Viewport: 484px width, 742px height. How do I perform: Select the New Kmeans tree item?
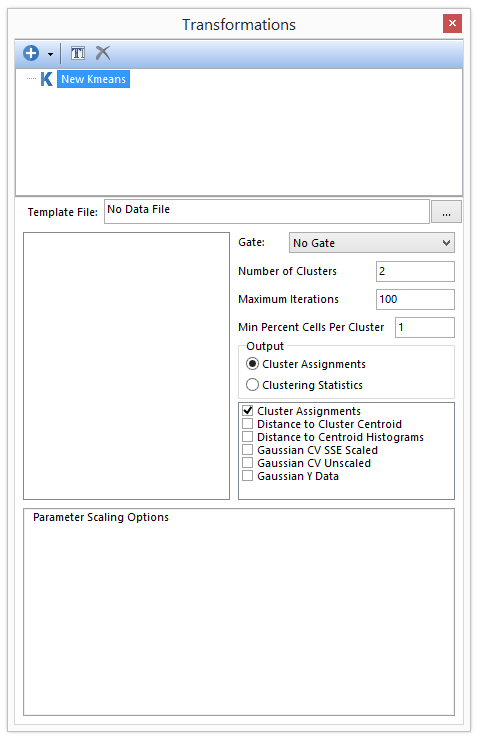point(94,79)
